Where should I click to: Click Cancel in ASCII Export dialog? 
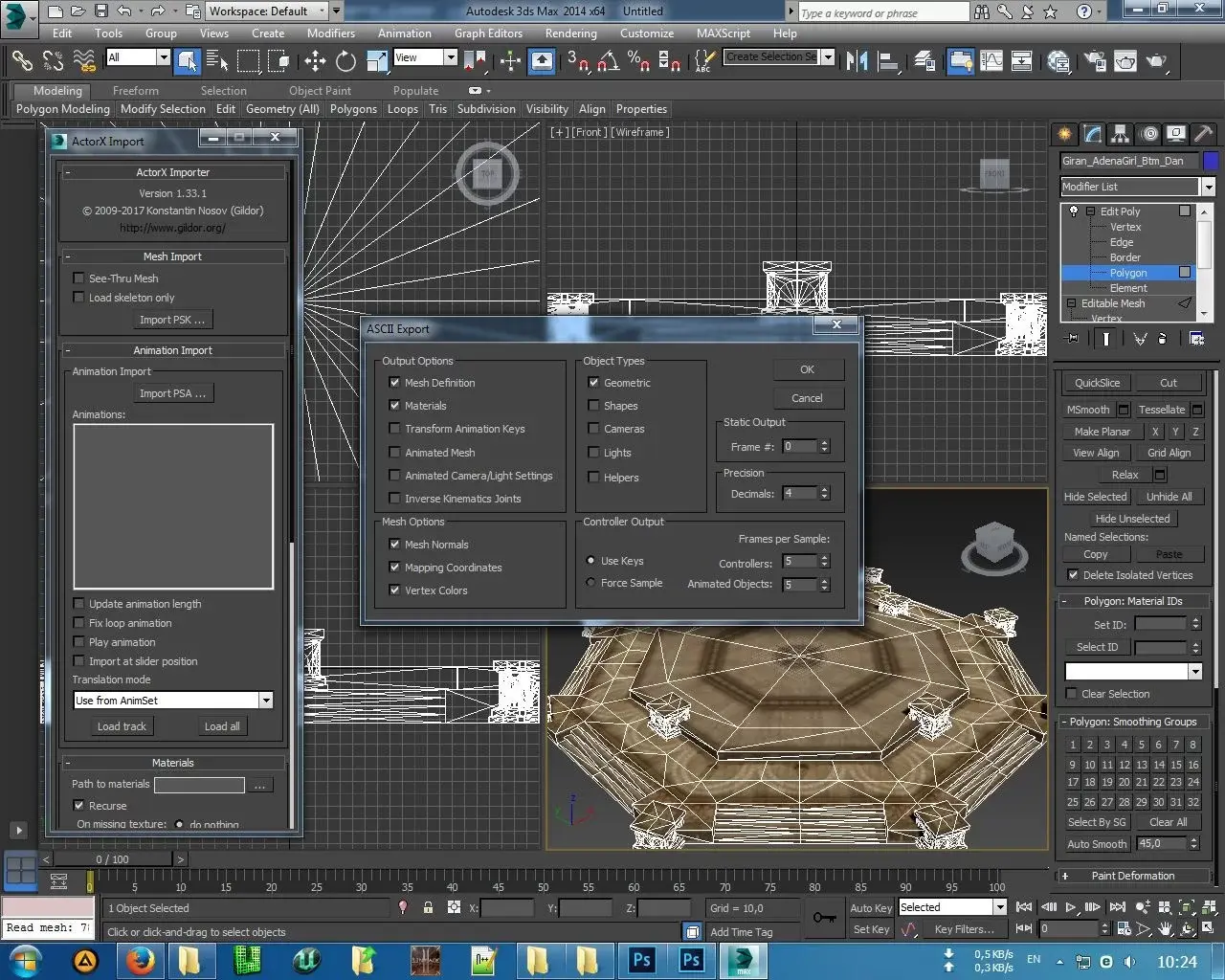pos(808,398)
